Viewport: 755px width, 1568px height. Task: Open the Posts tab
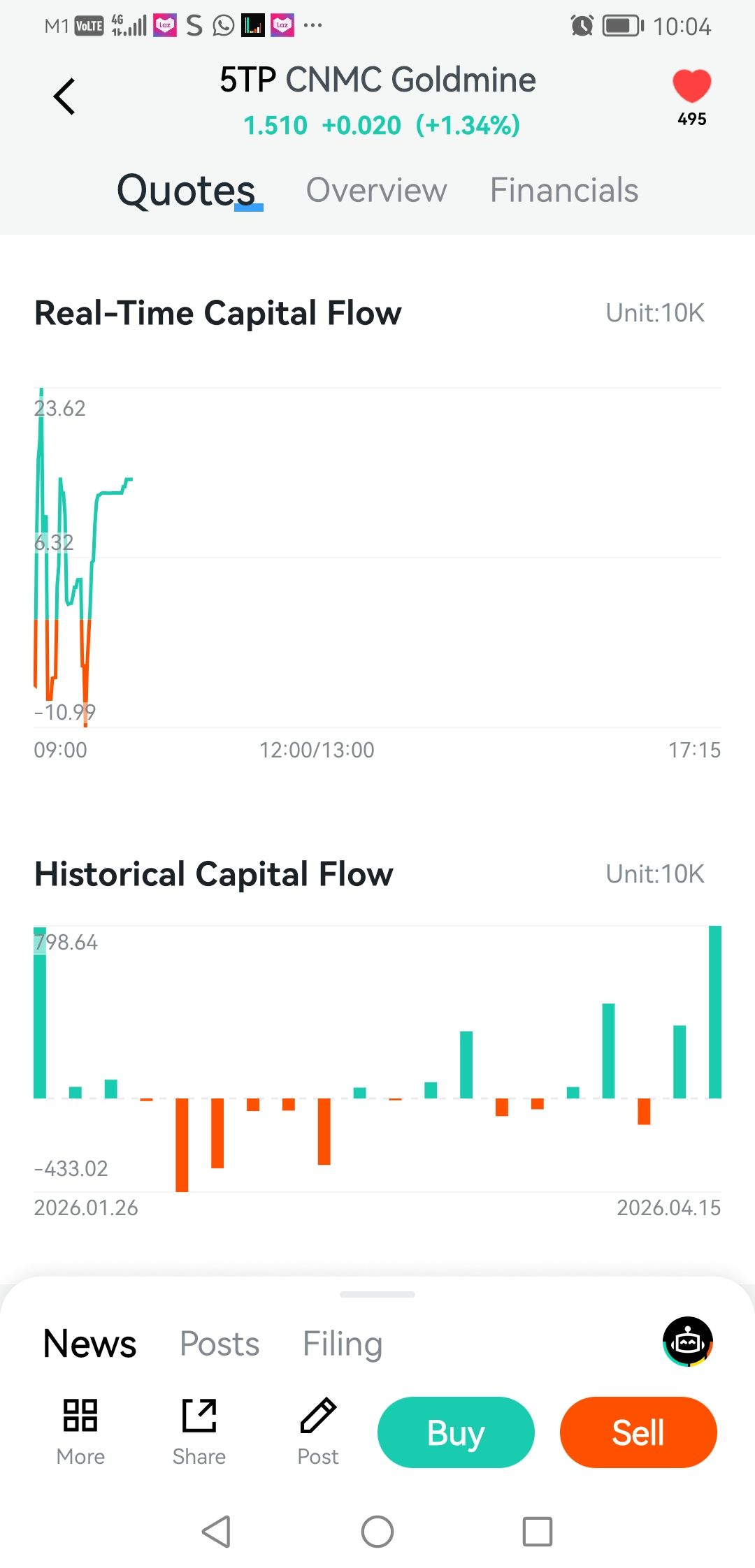pos(220,1344)
